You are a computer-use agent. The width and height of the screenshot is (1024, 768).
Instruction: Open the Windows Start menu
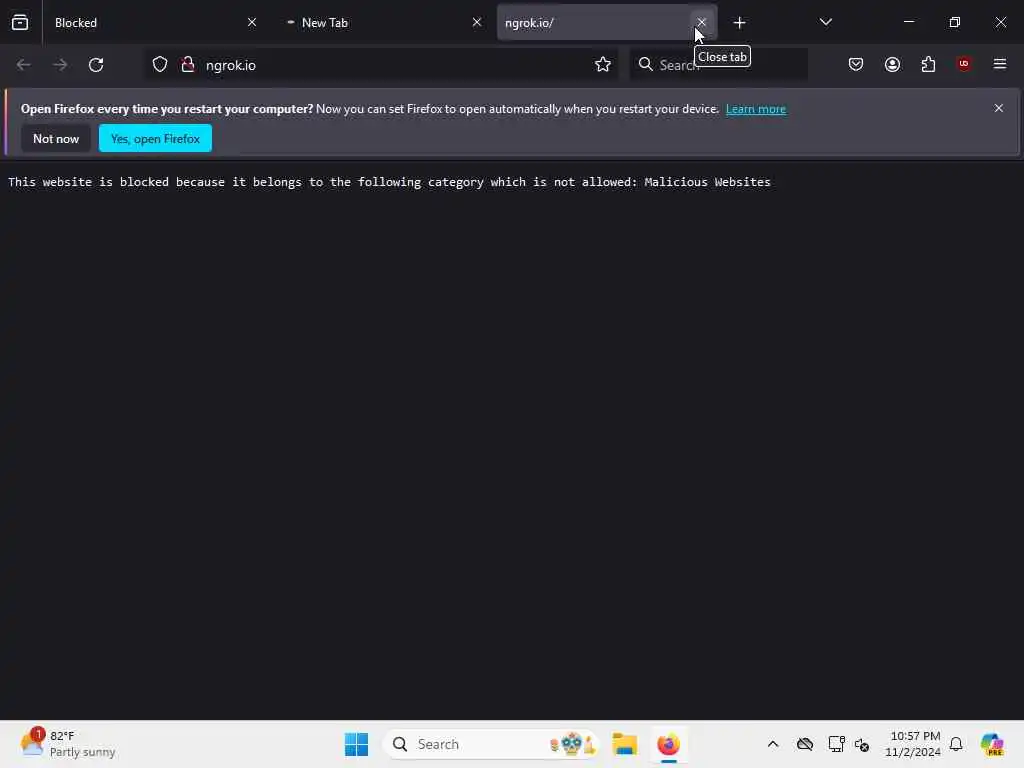[x=357, y=744]
